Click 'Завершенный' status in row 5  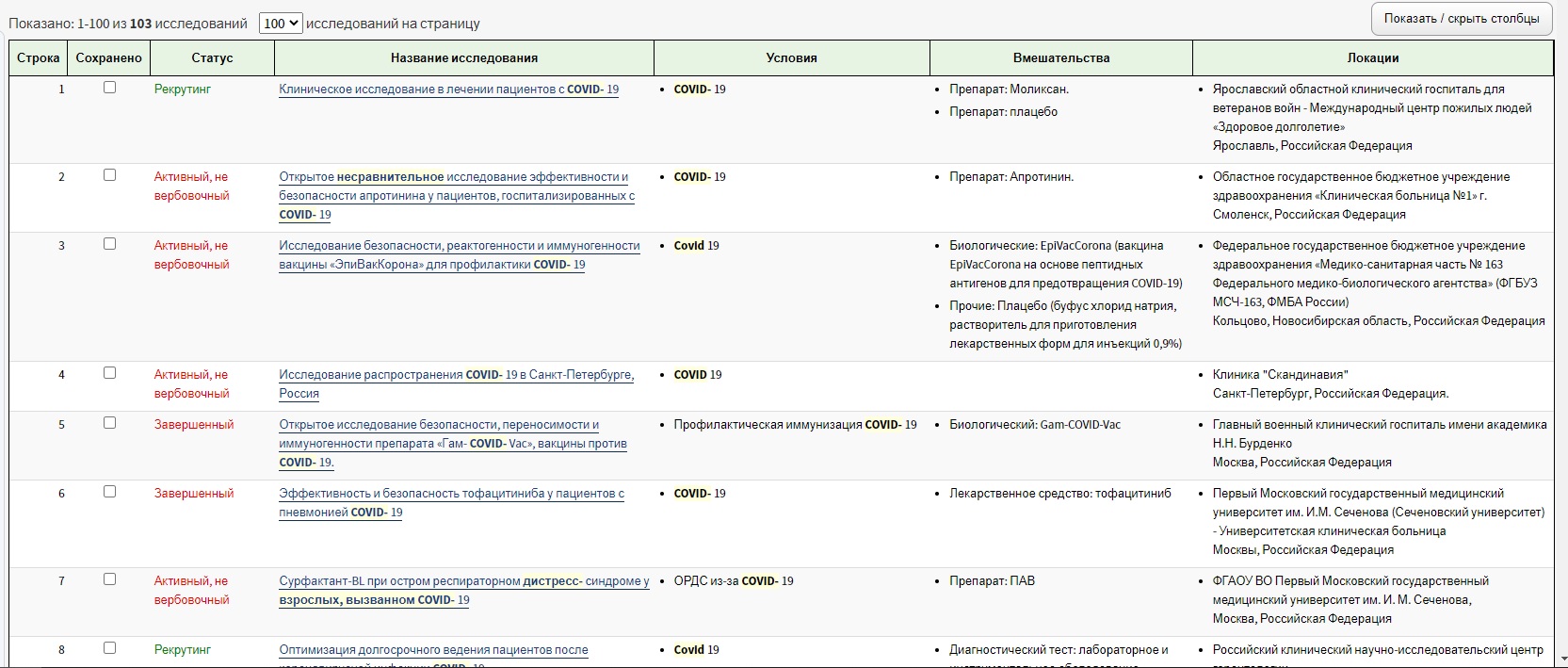point(194,425)
